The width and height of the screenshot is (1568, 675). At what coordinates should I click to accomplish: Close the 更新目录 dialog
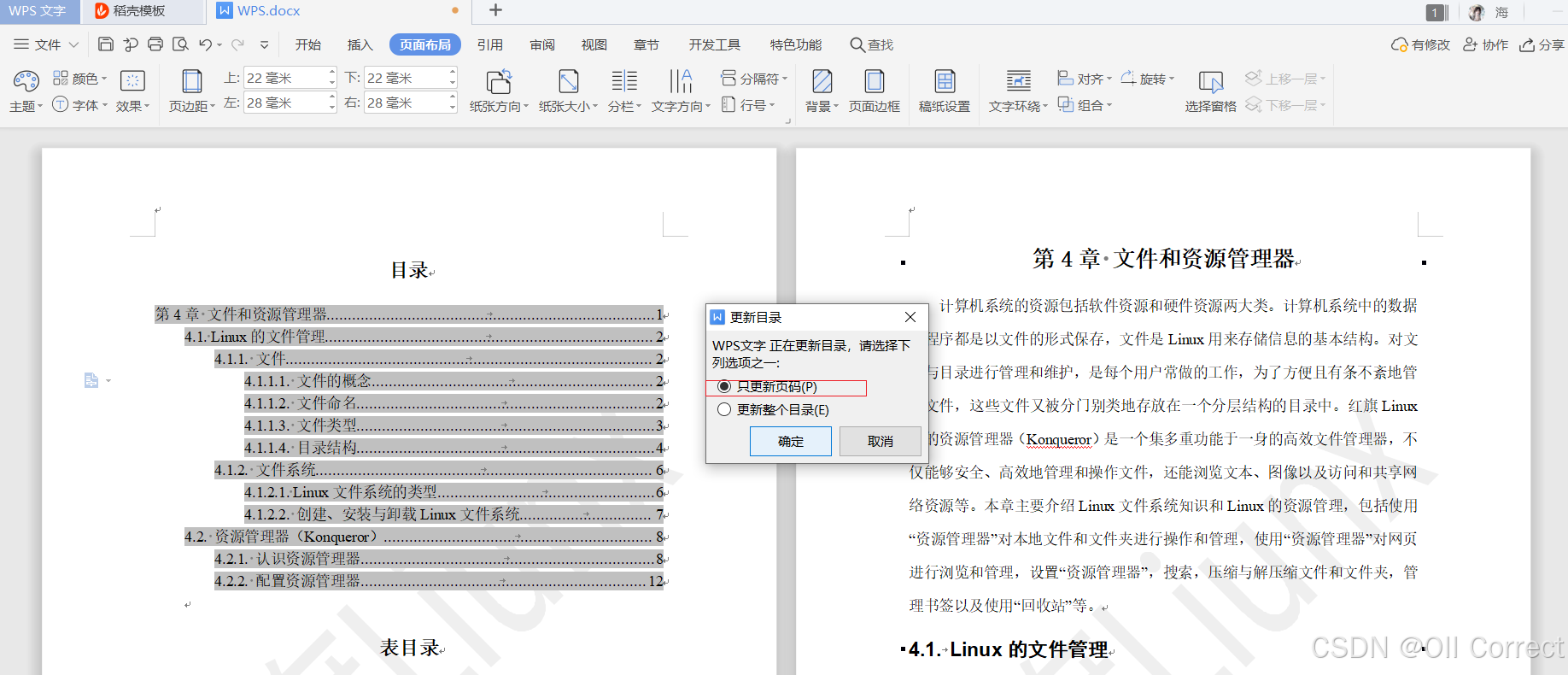[910, 317]
